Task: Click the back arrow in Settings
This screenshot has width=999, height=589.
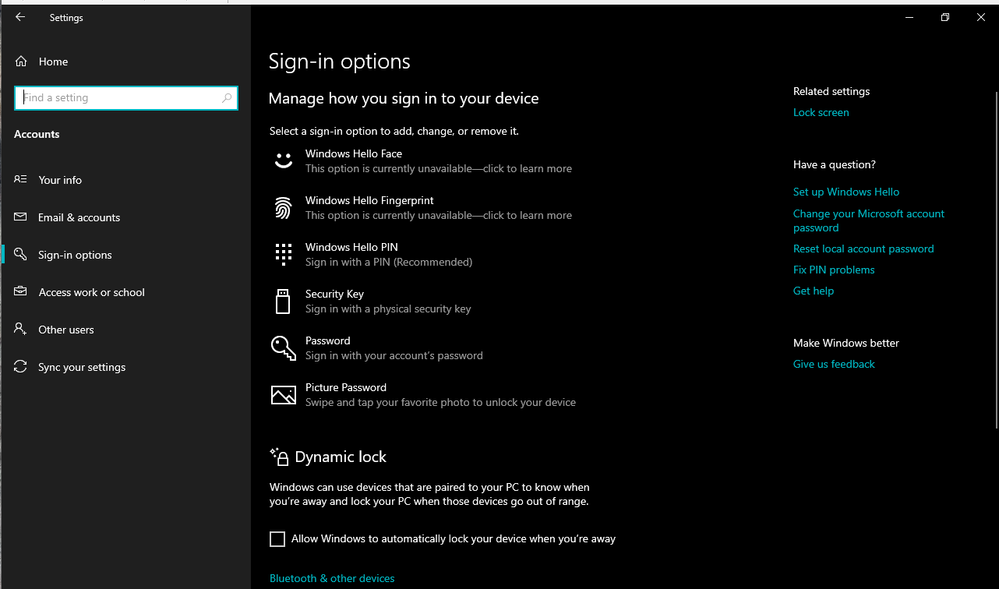Action: tap(20, 17)
